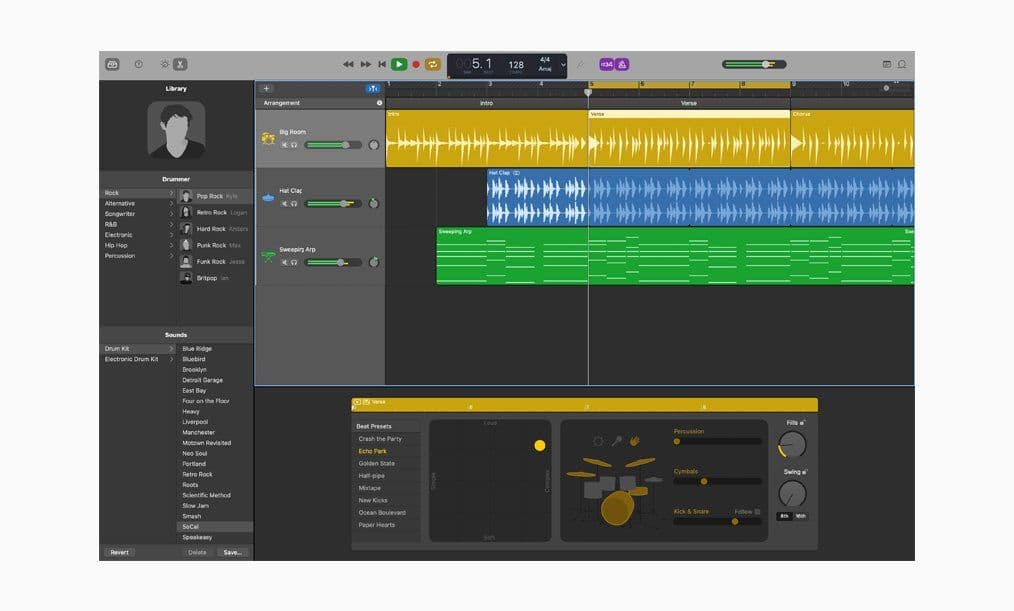Click the Go to Beginning transport button
Viewport: 1014px width, 611px height.
[x=382, y=64]
